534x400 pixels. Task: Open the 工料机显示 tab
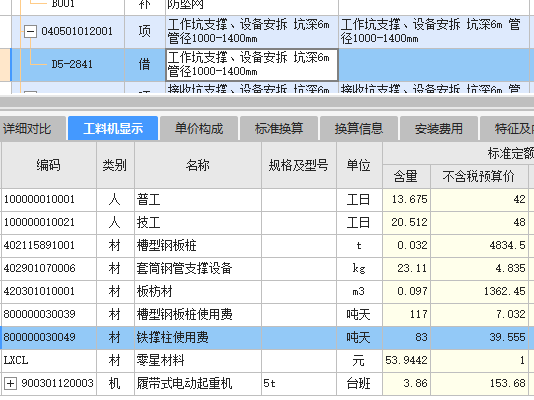click(x=113, y=129)
